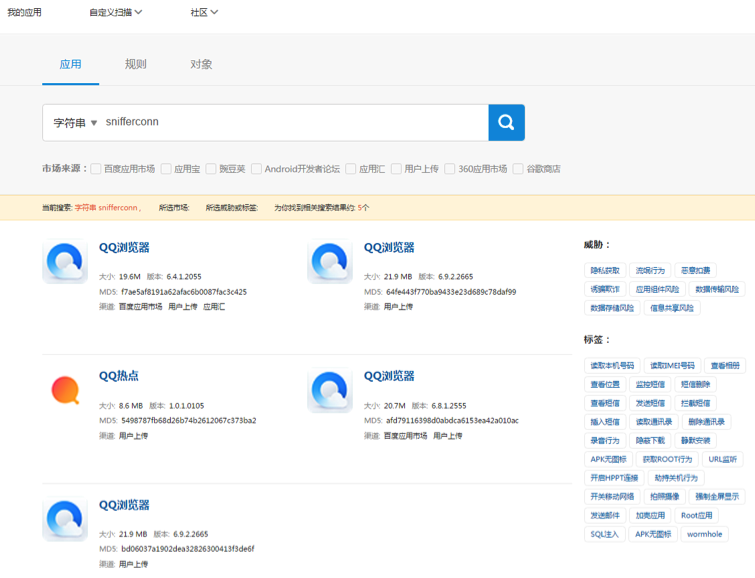Click the 读取IMEI号码 label tag
755x578 pixels.
[672, 366]
